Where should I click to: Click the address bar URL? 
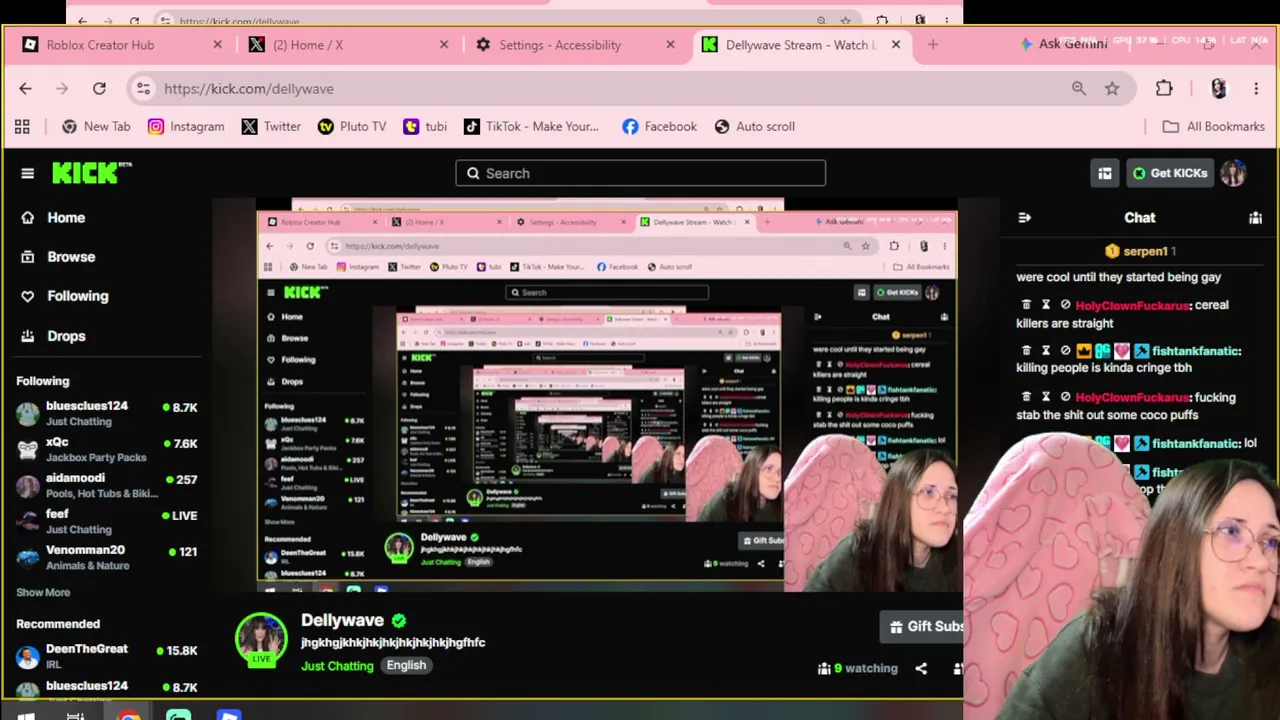[249, 89]
